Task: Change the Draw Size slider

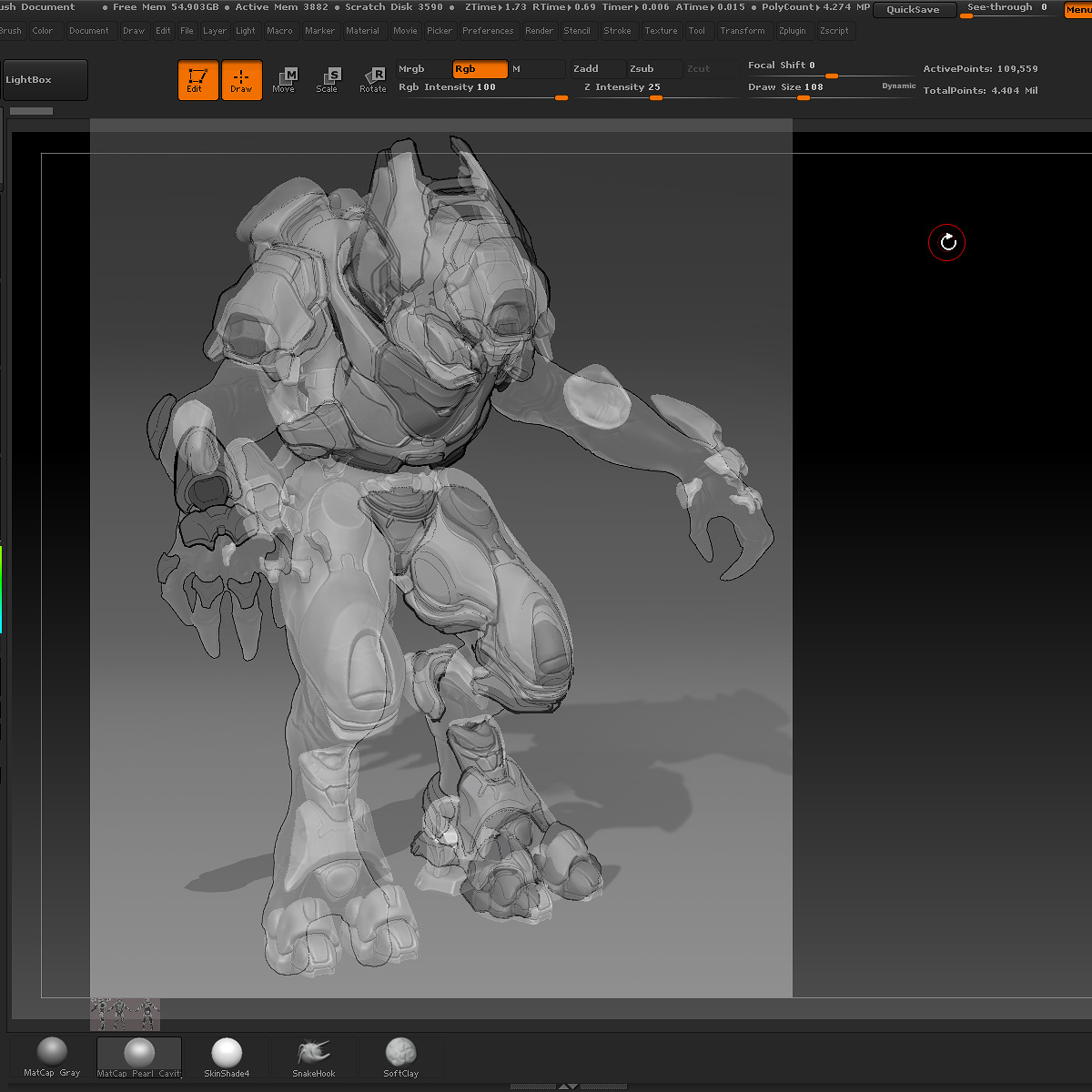Action: click(x=813, y=88)
